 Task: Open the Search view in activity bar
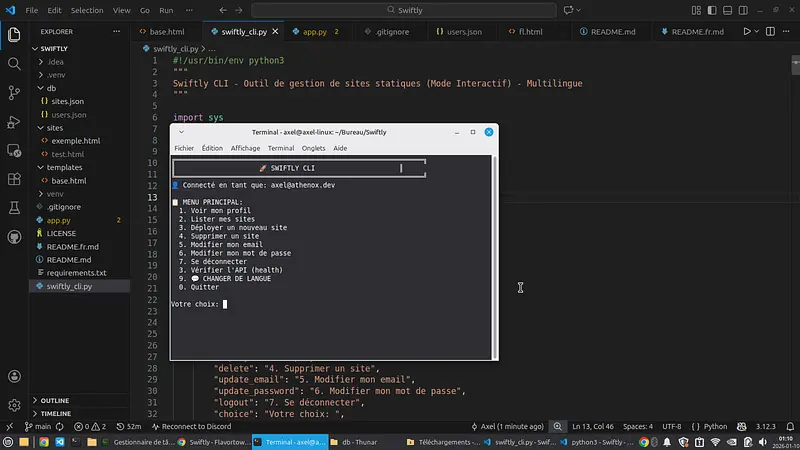coord(14,63)
